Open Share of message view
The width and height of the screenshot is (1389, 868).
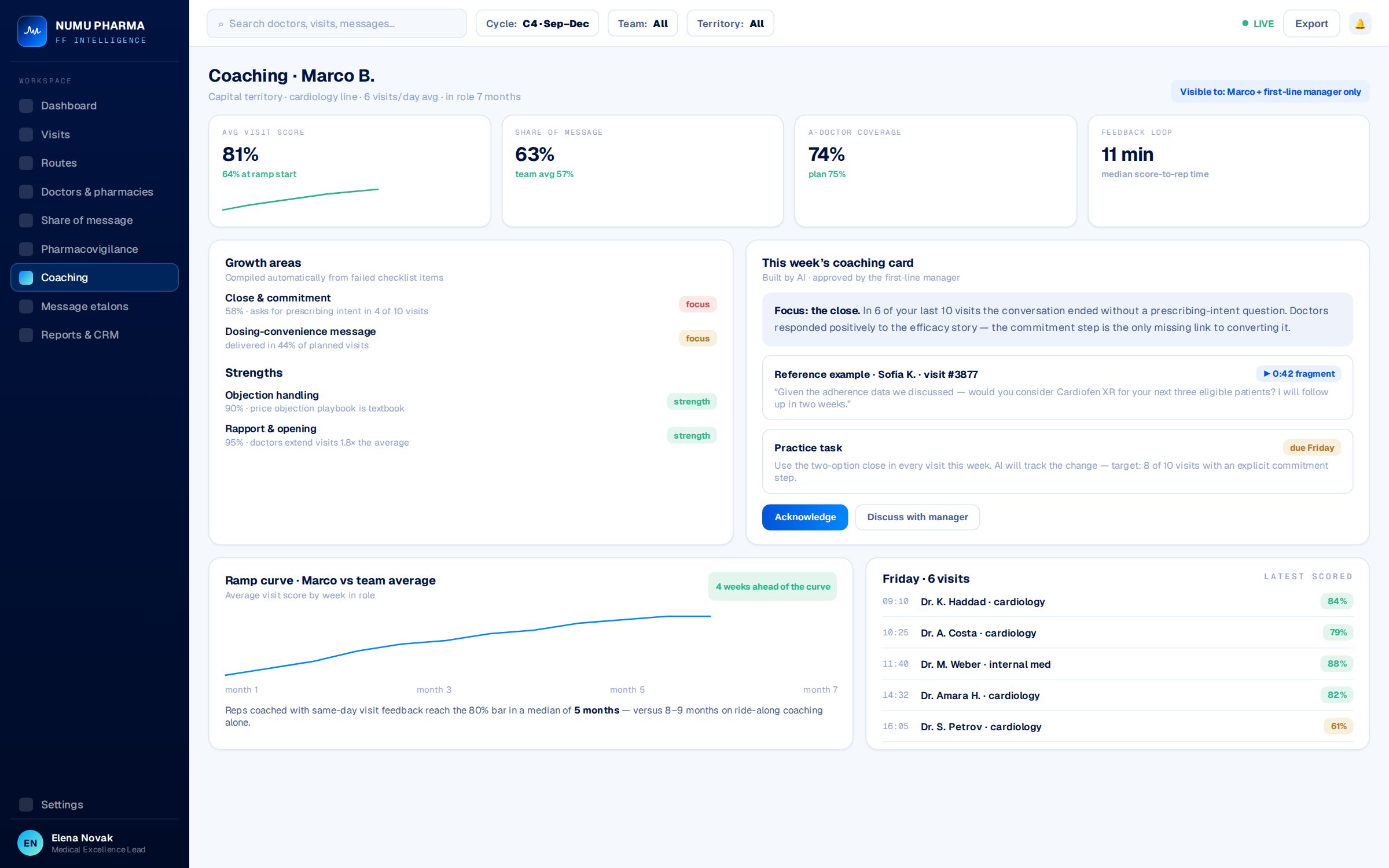point(94,220)
